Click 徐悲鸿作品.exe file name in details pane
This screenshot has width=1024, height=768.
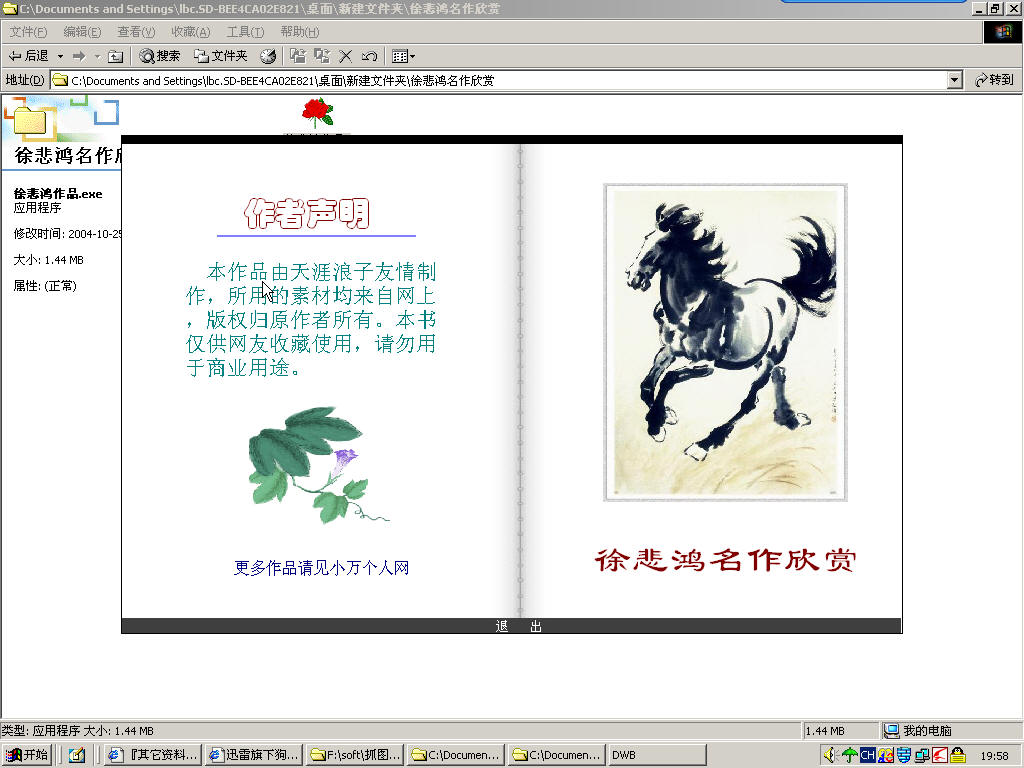click(58, 194)
